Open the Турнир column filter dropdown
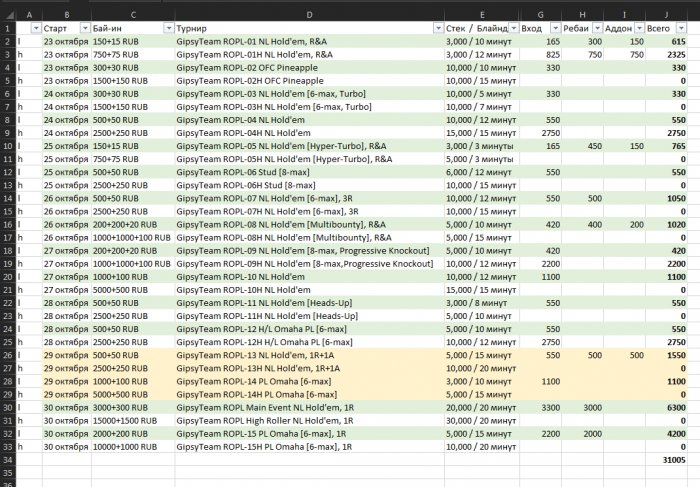Screen dimensions: 700x487 pos(438,29)
